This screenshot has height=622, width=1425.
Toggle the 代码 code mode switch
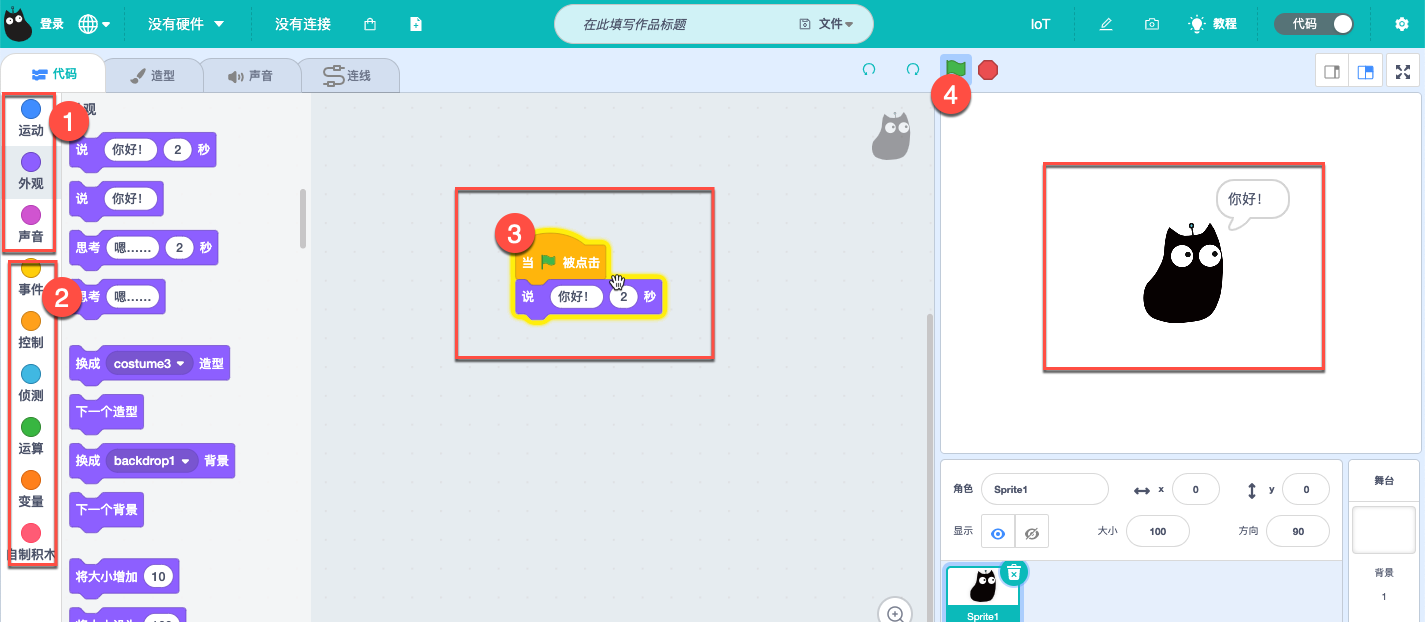point(1313,24)
